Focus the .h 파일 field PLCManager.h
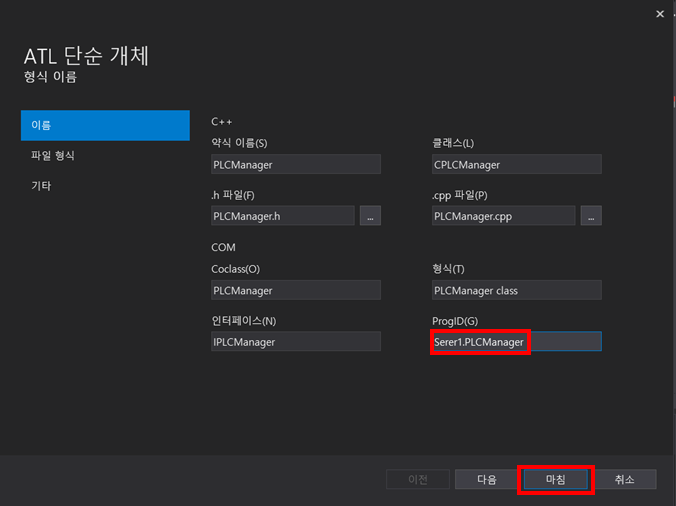This screenshot has height=506, width=676. pos(283,216)
